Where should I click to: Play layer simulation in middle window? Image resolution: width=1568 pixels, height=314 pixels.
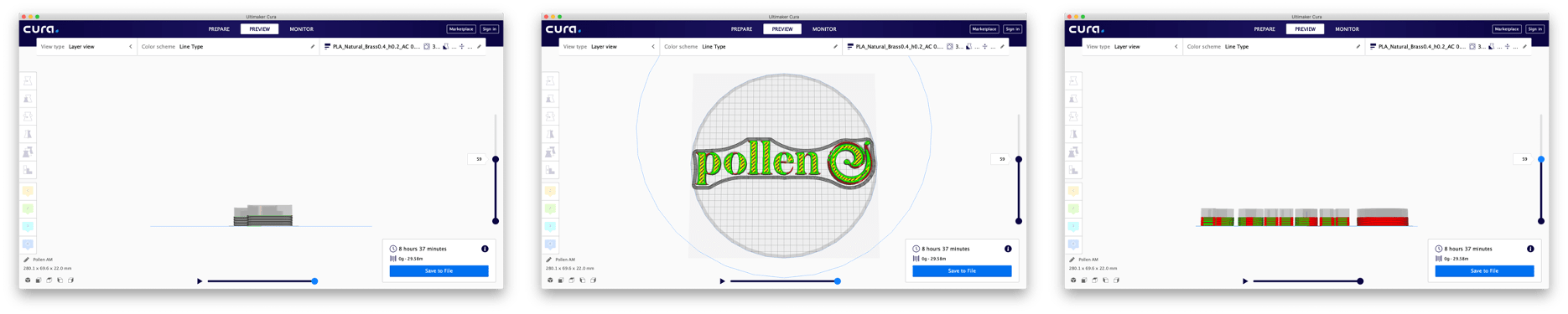722,281
